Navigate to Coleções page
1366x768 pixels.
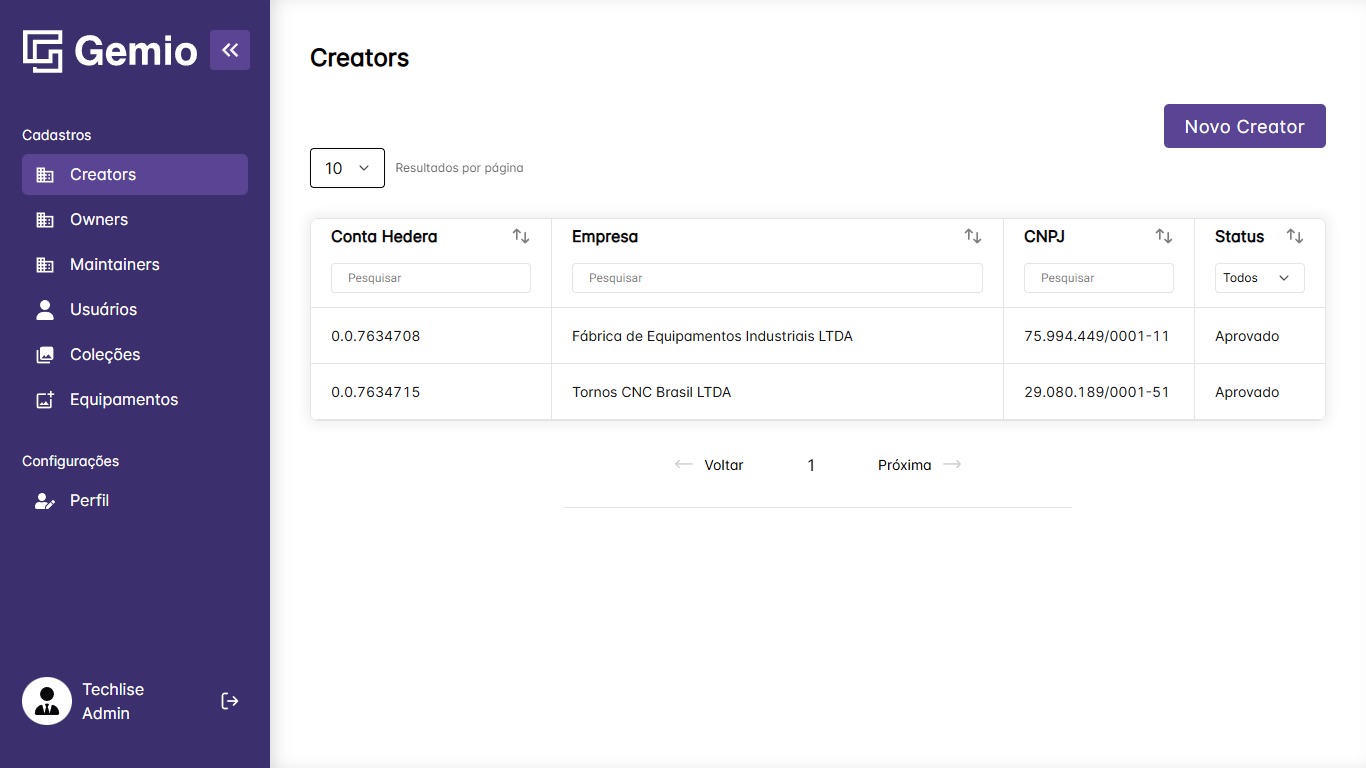(105, 355)
